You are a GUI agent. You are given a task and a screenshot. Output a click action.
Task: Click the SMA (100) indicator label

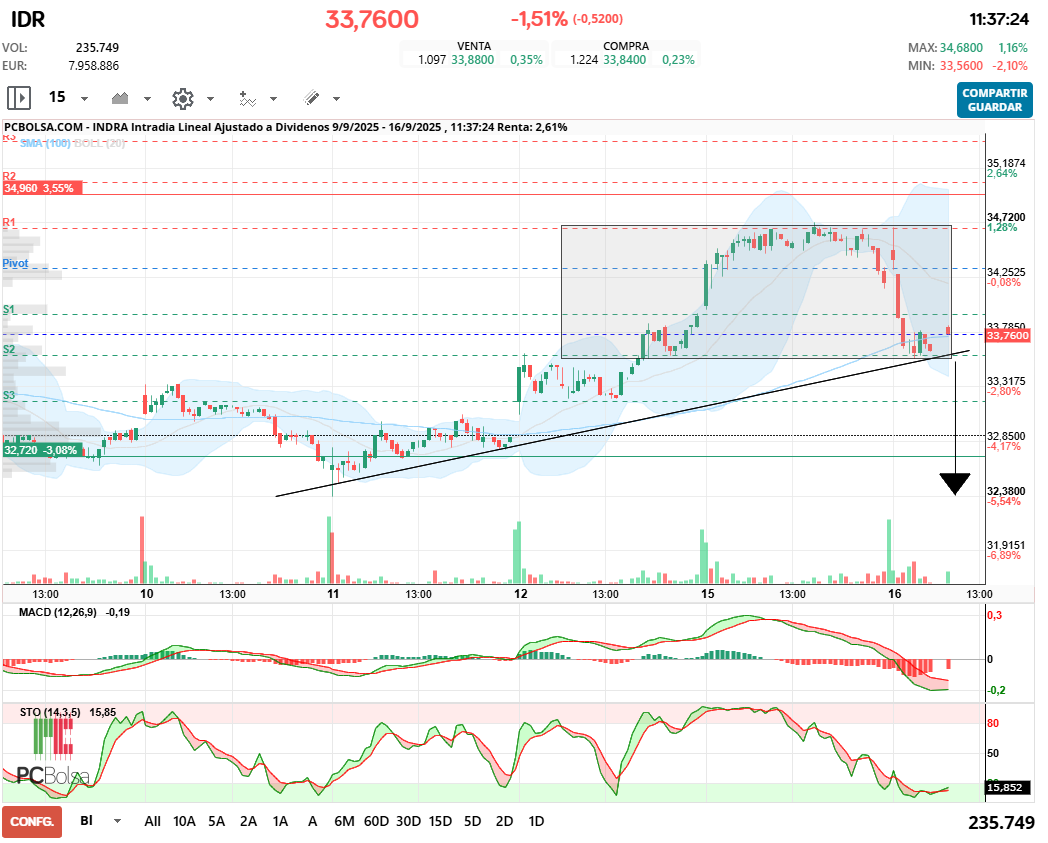point(45,143)
